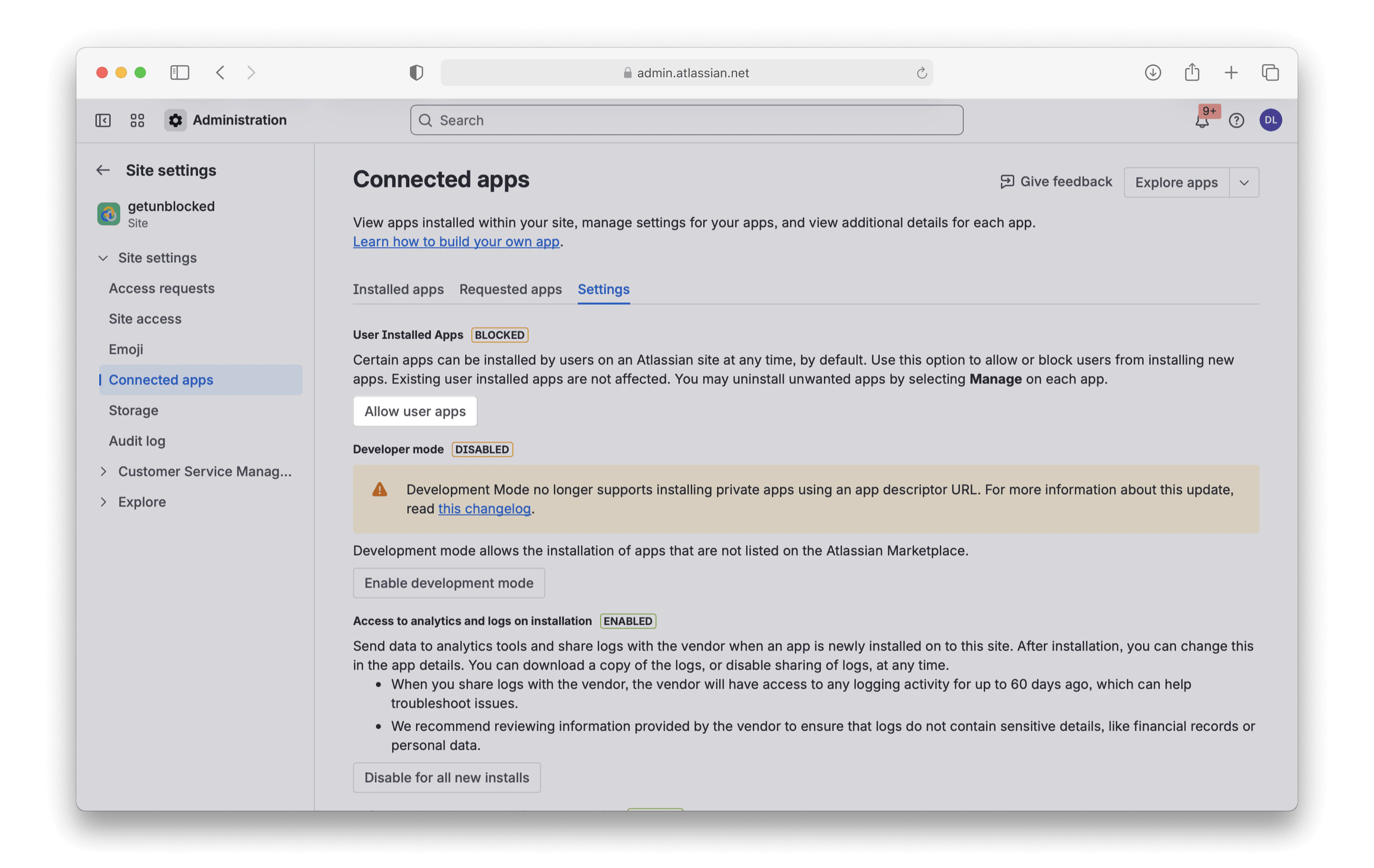Image resolution: width=1374 pixels, height=868 pixels.
Task: Reload the page with the refresh icon
Action: click(x=922, y=73)
